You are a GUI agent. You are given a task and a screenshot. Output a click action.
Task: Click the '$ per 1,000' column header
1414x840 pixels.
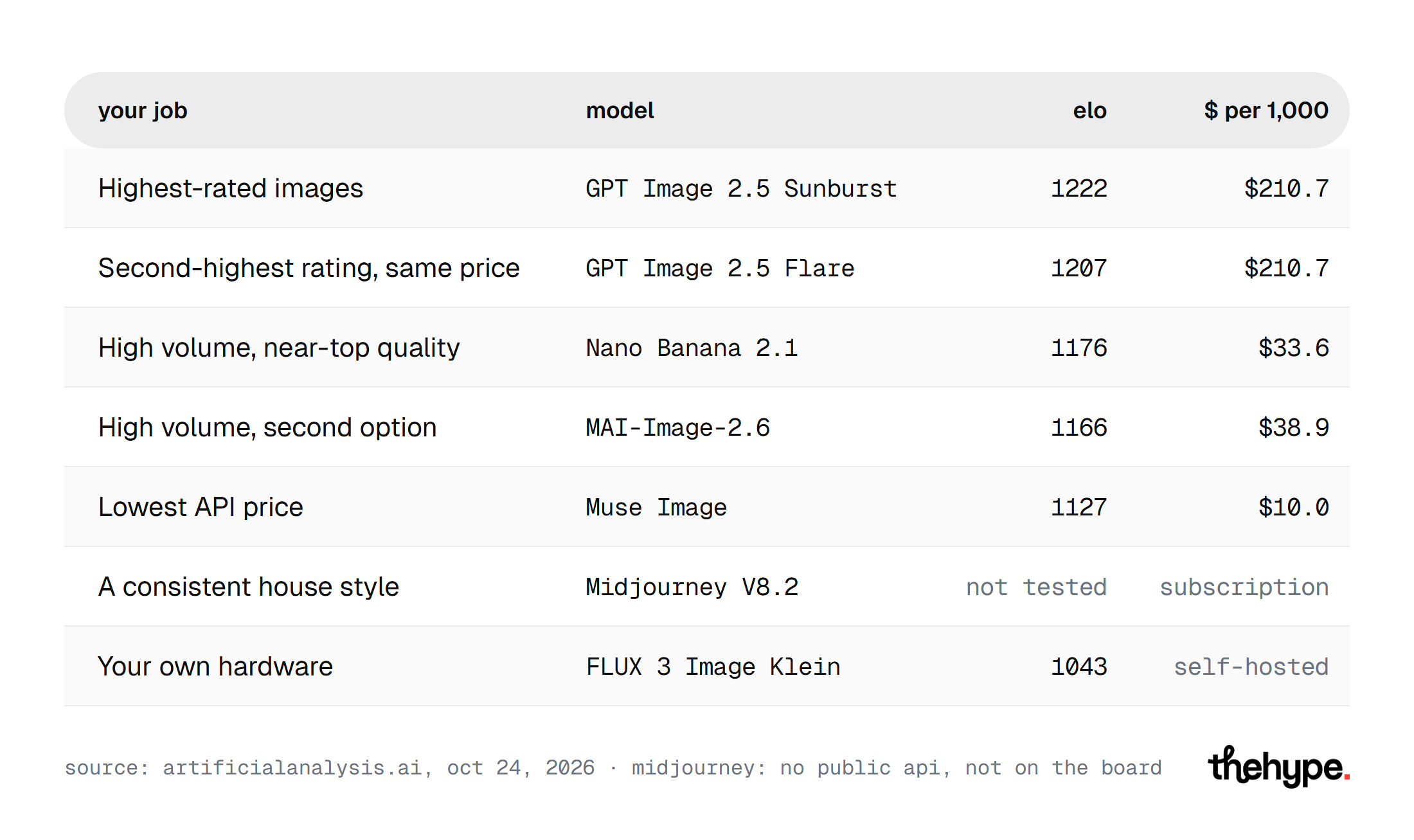[1266, 111]
